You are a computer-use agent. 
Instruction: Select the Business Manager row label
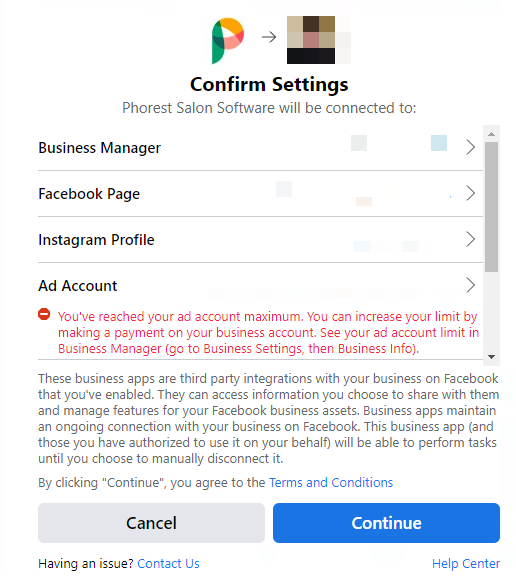(x=100, y=148)
